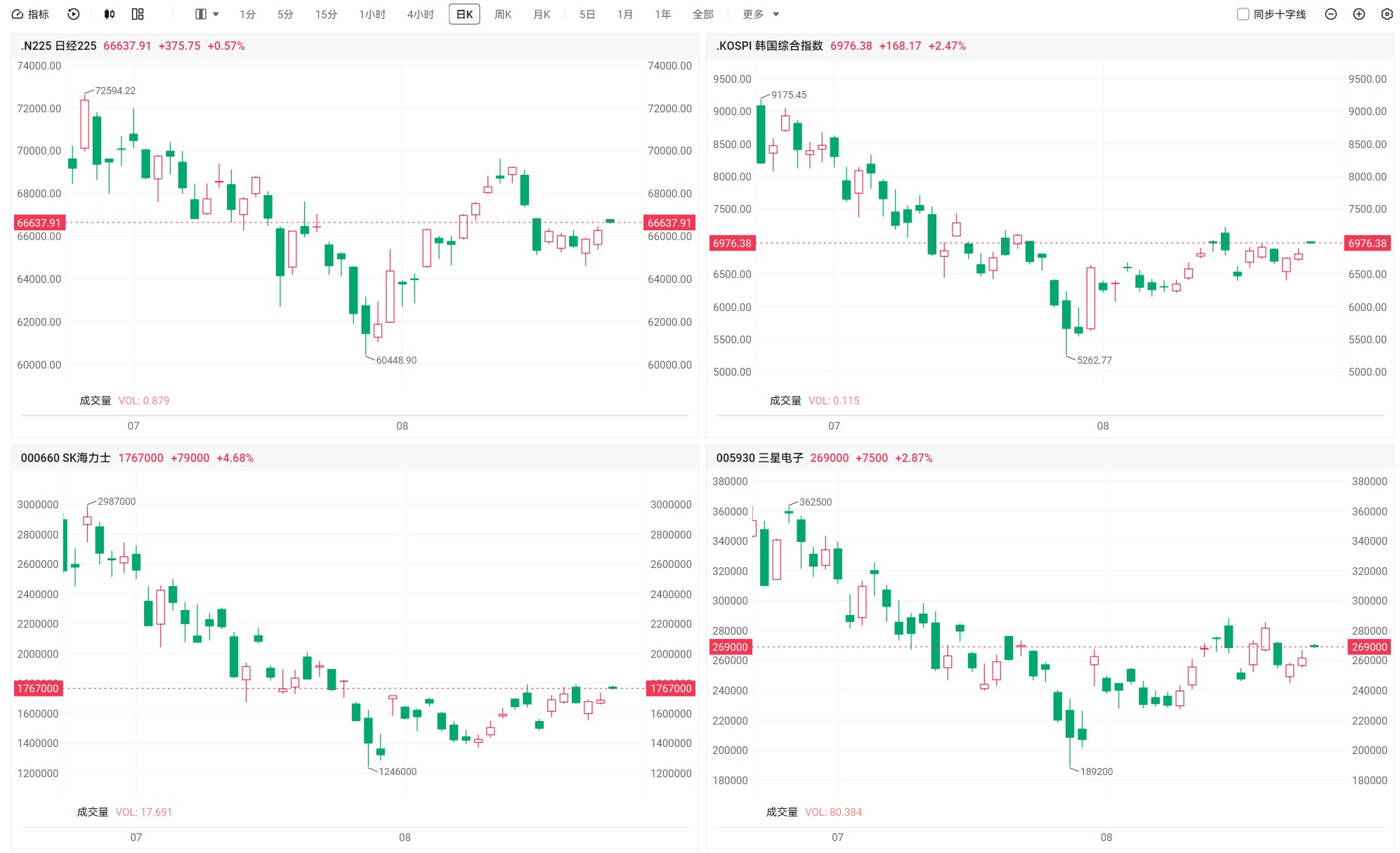Switch to the 周K timeframe
Screen dimensions: 1400x853
point(503,14)
